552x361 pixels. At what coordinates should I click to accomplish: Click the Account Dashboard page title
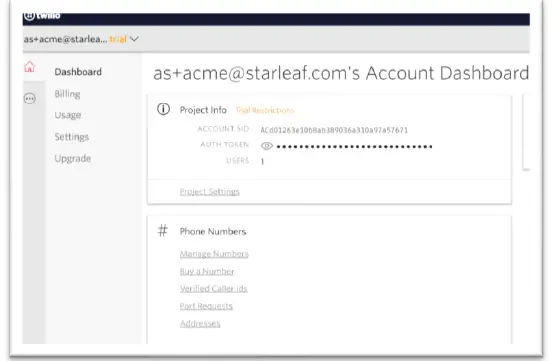tap(341, 73)
